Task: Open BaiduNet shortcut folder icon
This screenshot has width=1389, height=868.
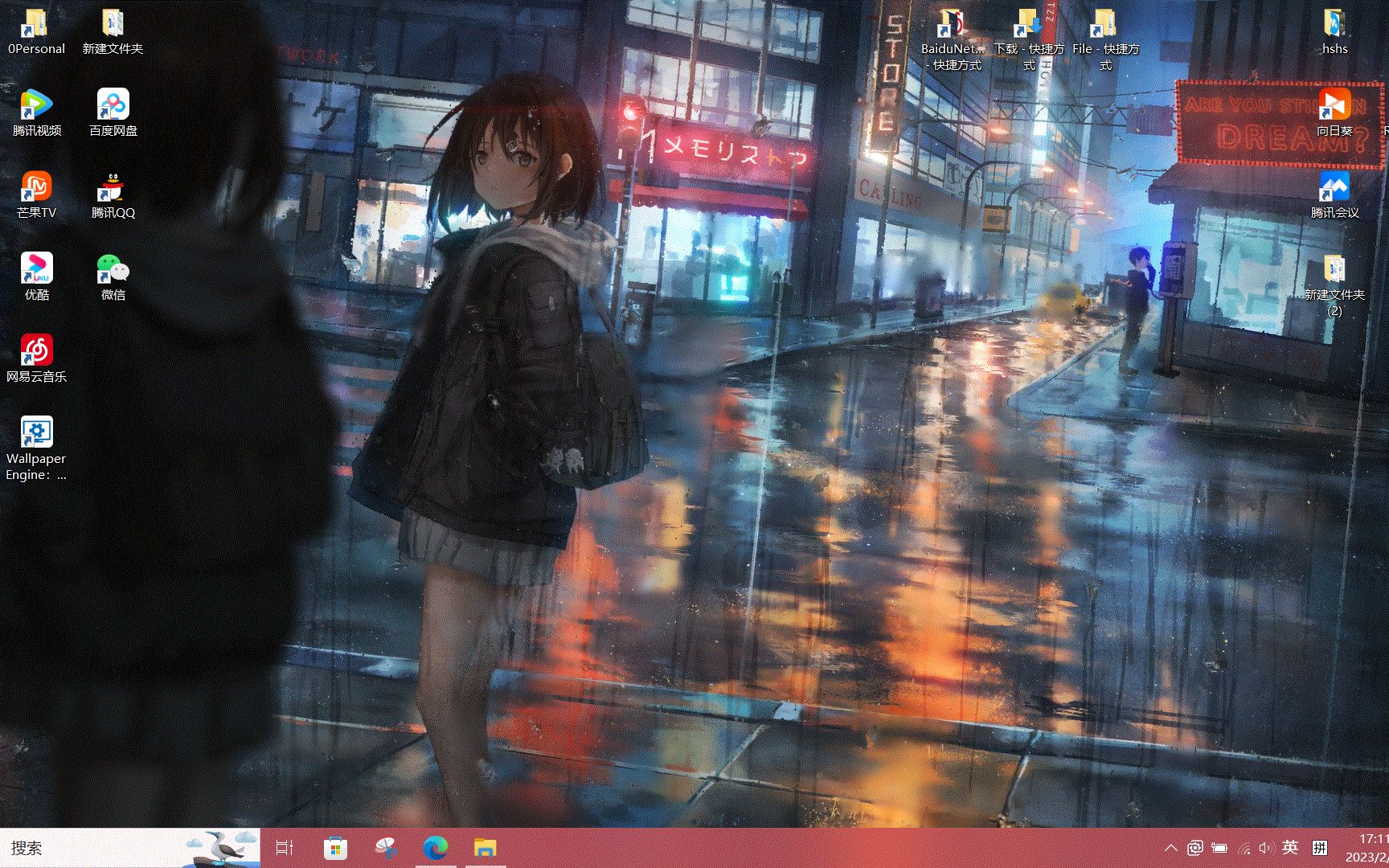Action: click(x=953, y=40)
